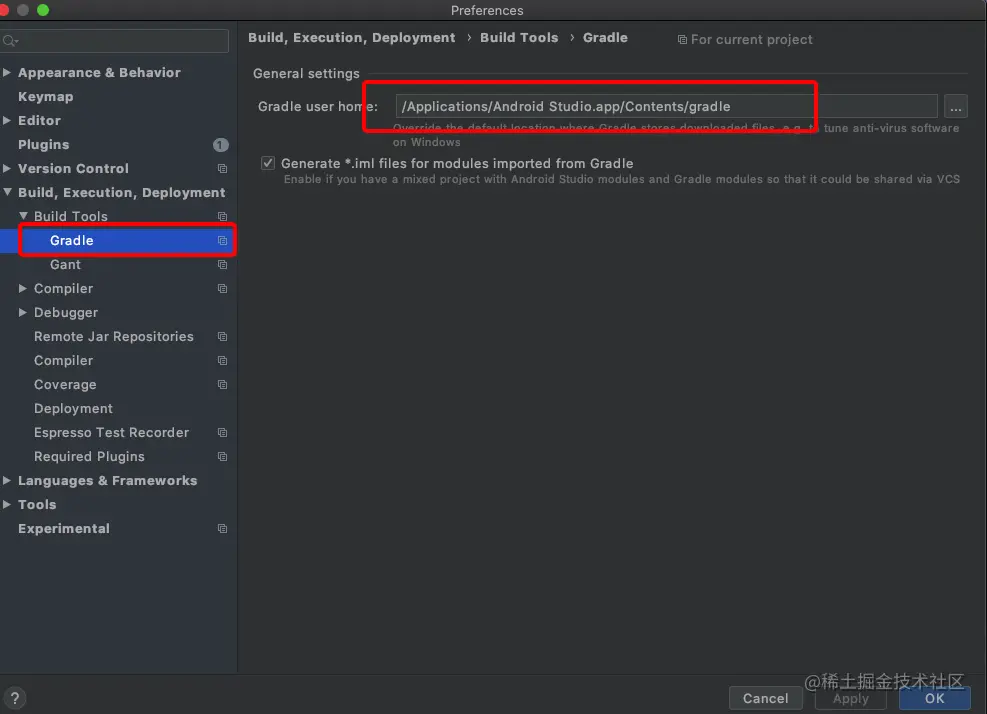This screenshot has height=714, width=987.
Task: Expand the Editor section
Action: (7, 120)
